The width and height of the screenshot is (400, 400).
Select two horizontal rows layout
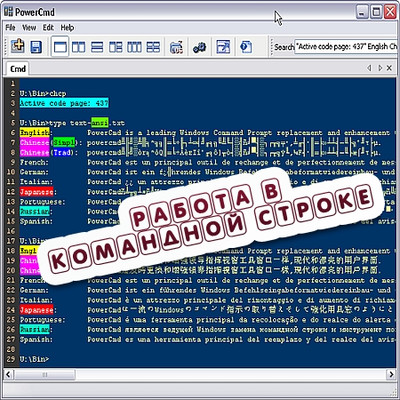[x=97, y=47]
